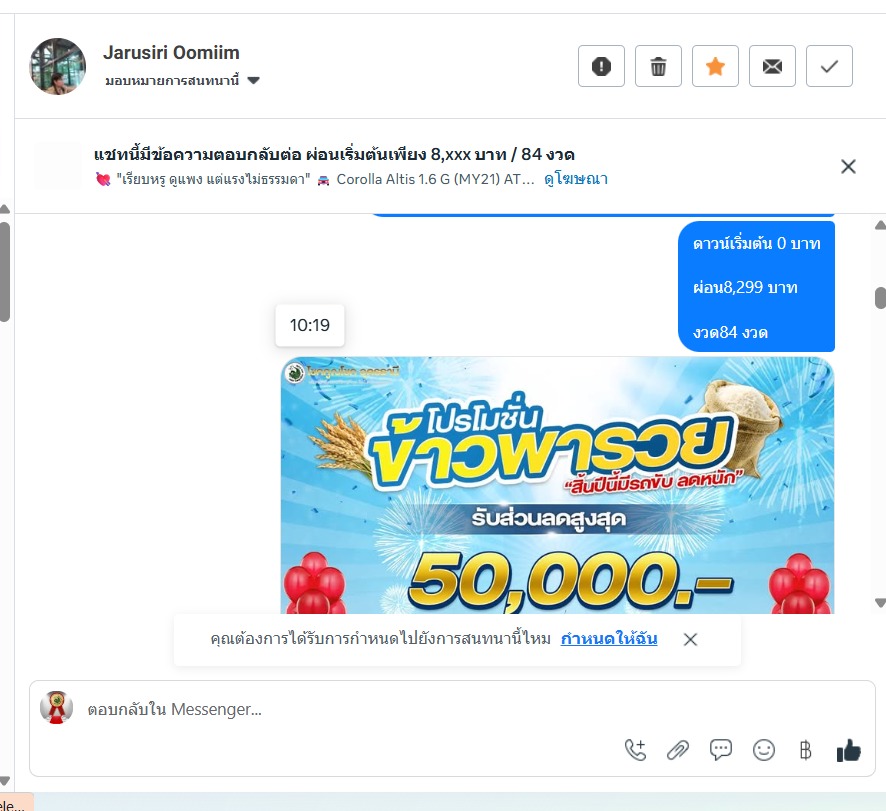The height and width of the screenshot is (811, 886).
Task: Open the assign conversation dropdown arrow
Action: [x=254, y=80]
